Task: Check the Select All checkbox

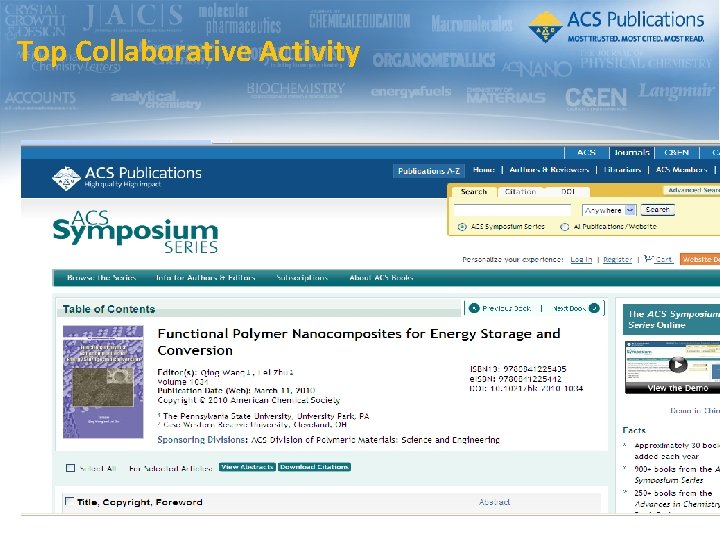Action: coord(70,468)
